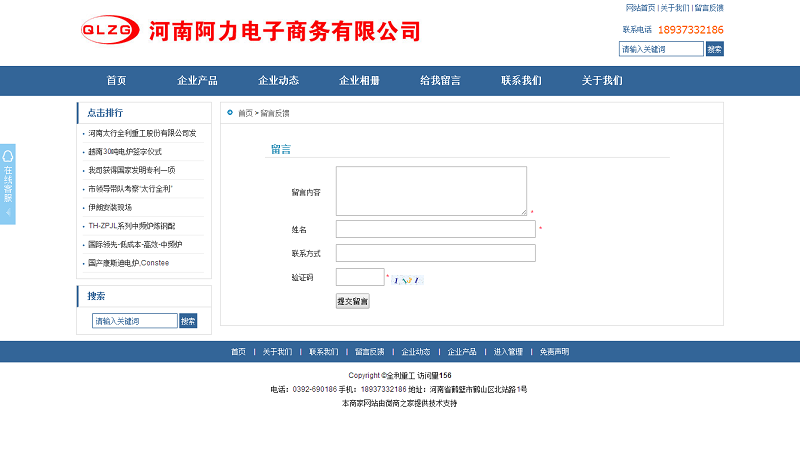
Task: Open the 在线客服 side chat widget
Action: pyautogui.click(x=8, y=184)
